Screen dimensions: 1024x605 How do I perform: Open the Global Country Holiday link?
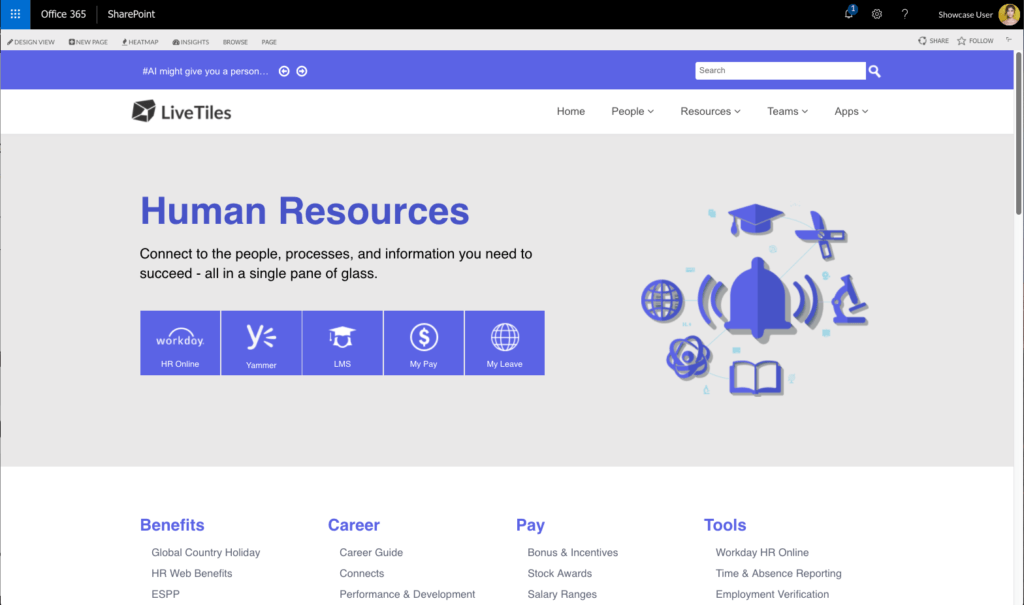206,553
